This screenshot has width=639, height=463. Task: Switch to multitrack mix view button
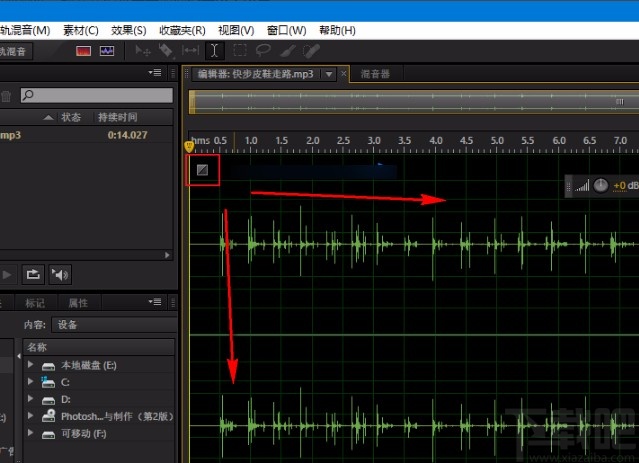(x=15, y=51)
